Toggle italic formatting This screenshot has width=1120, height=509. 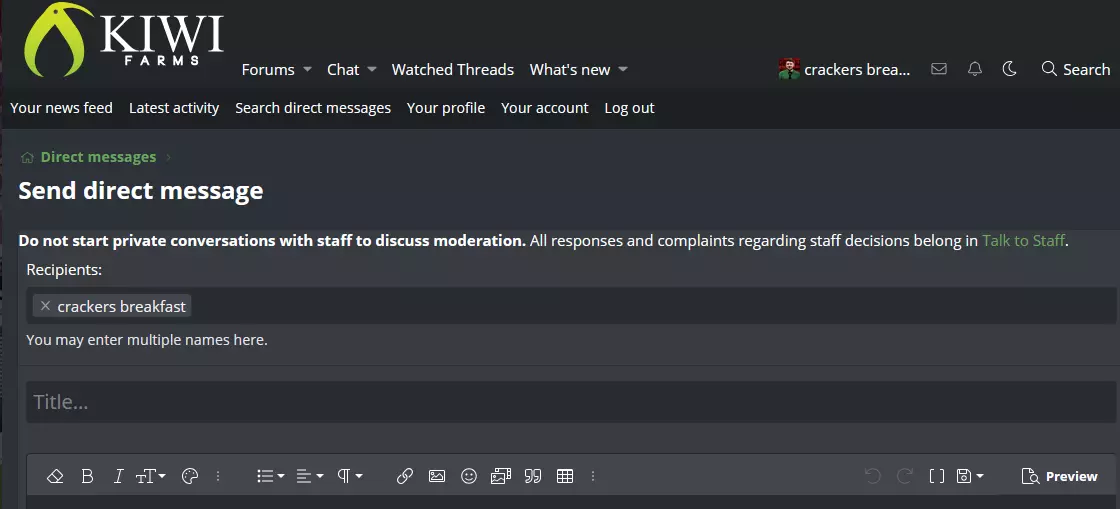click(x=119, y=476)
